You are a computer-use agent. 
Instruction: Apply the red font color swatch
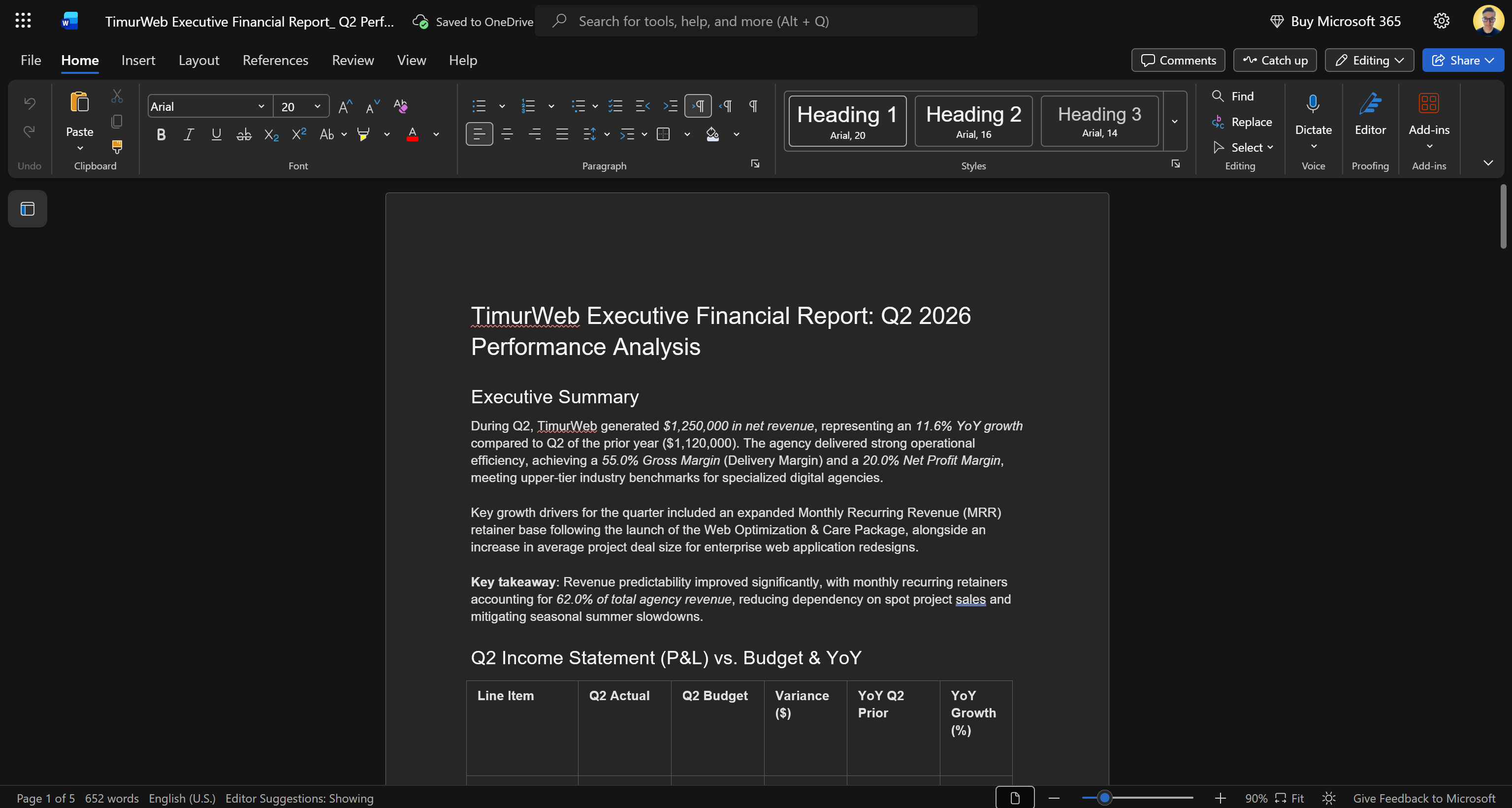pyautogui.click(x=413, y=134)
